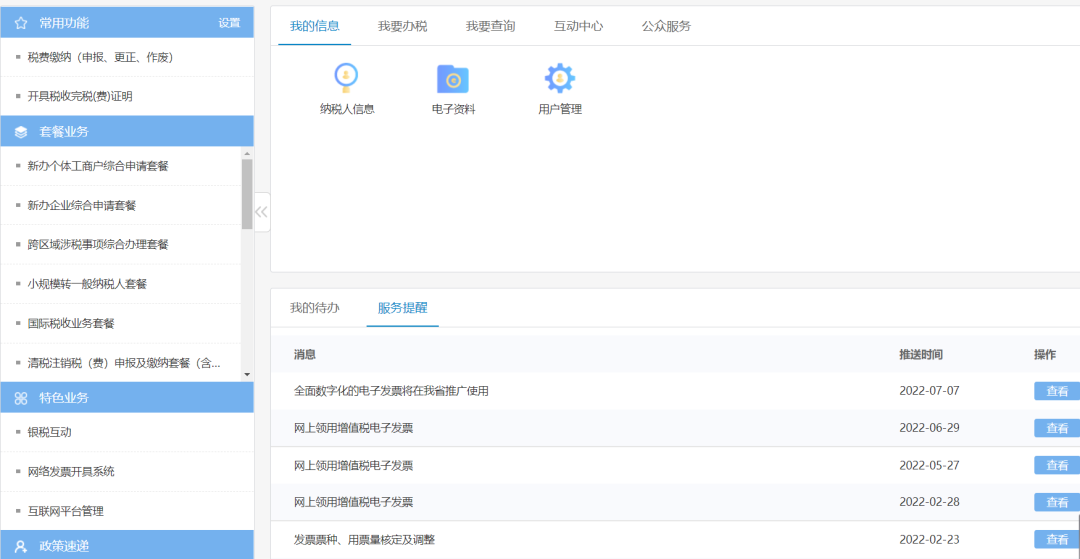Select message 全面数字化的电子发票将在我省推广使用
The height and width of the screenshot is (559, 1080).
[x=391, y=391]
